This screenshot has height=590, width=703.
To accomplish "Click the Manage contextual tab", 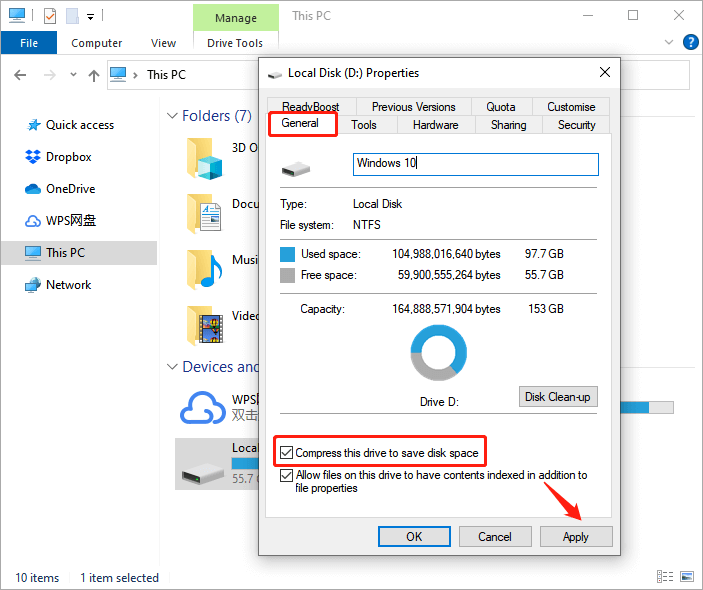I will 236,18.
